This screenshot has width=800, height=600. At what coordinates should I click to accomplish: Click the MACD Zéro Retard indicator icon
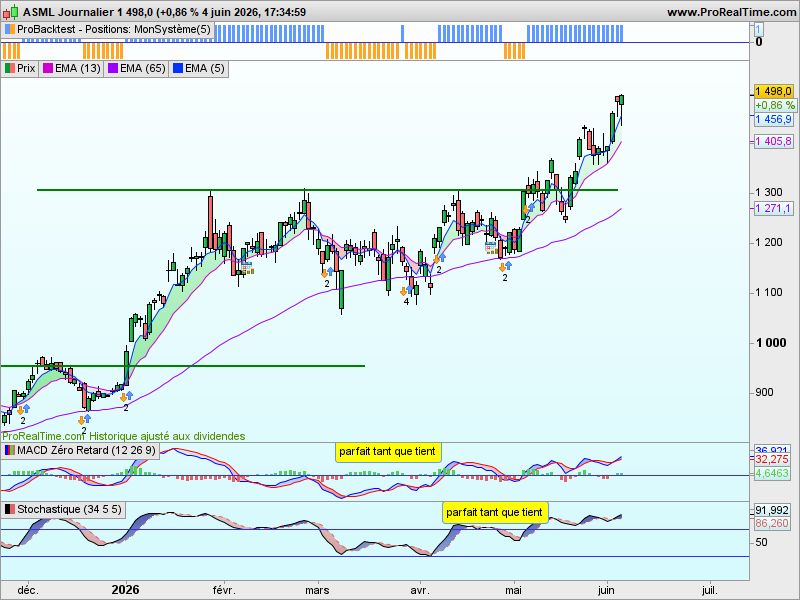[x=9, y=451]
